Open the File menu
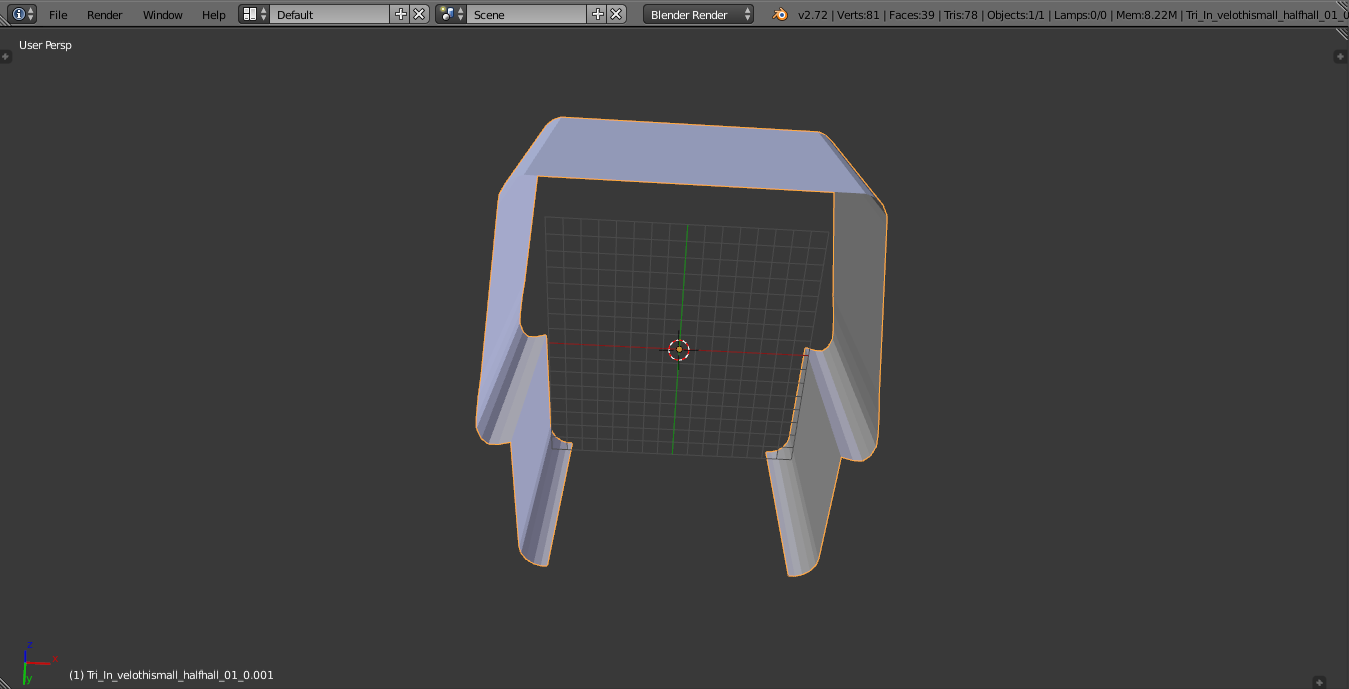1349x689 pixels. click(58, 15)
